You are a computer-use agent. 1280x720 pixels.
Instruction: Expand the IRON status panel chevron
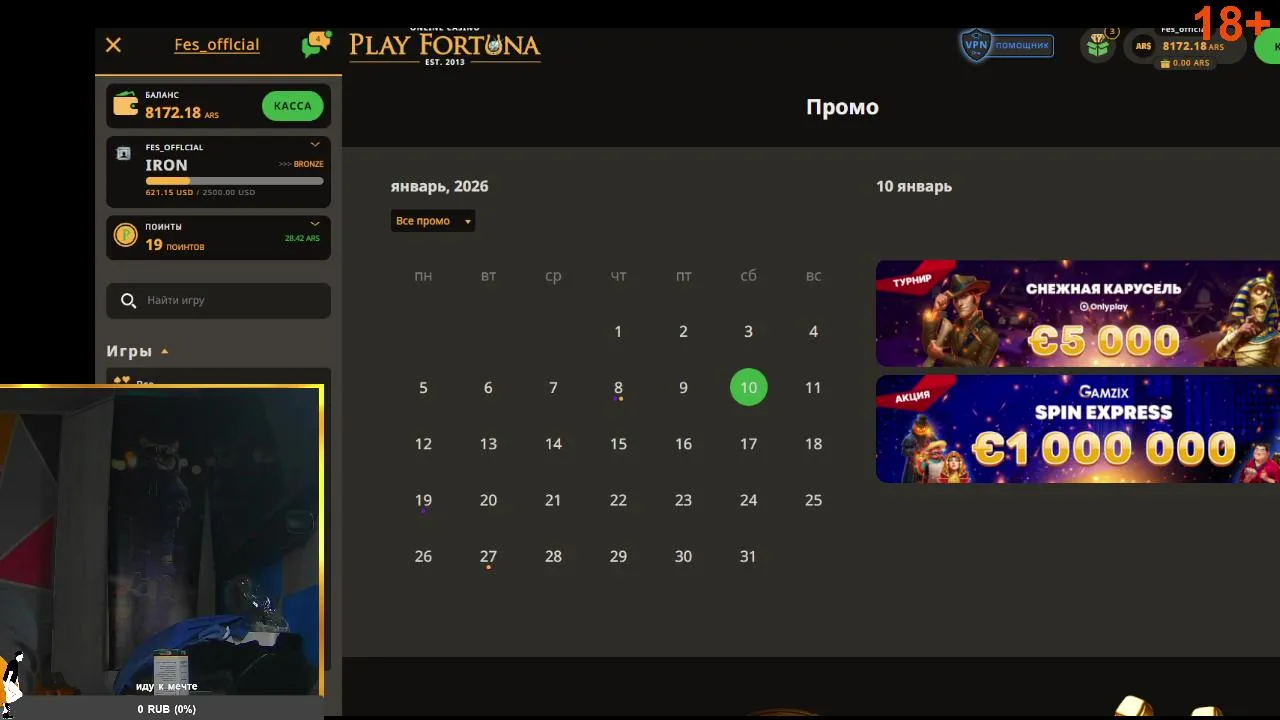[x=315, y=145]
